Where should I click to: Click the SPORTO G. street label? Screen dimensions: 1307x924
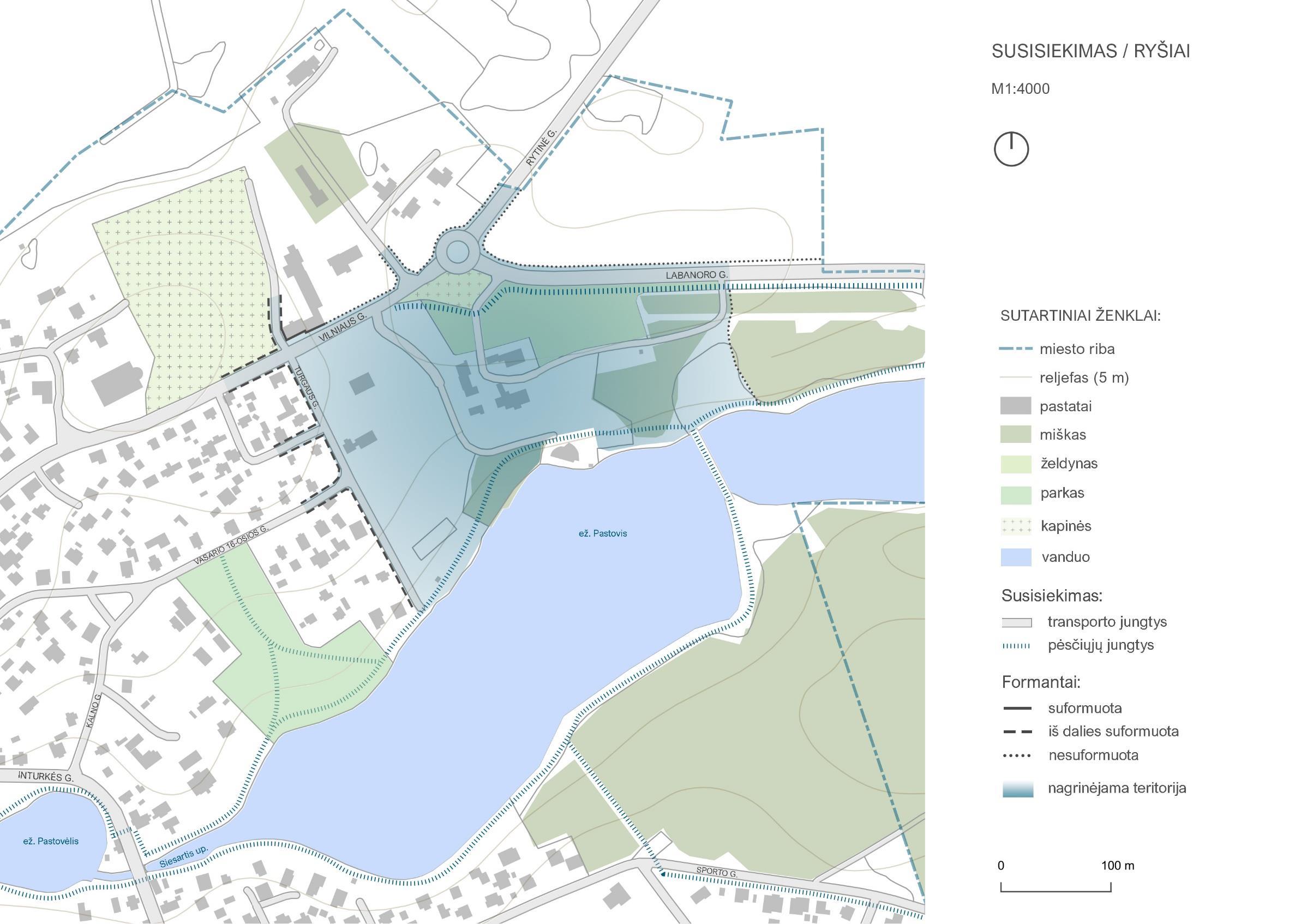717,872
